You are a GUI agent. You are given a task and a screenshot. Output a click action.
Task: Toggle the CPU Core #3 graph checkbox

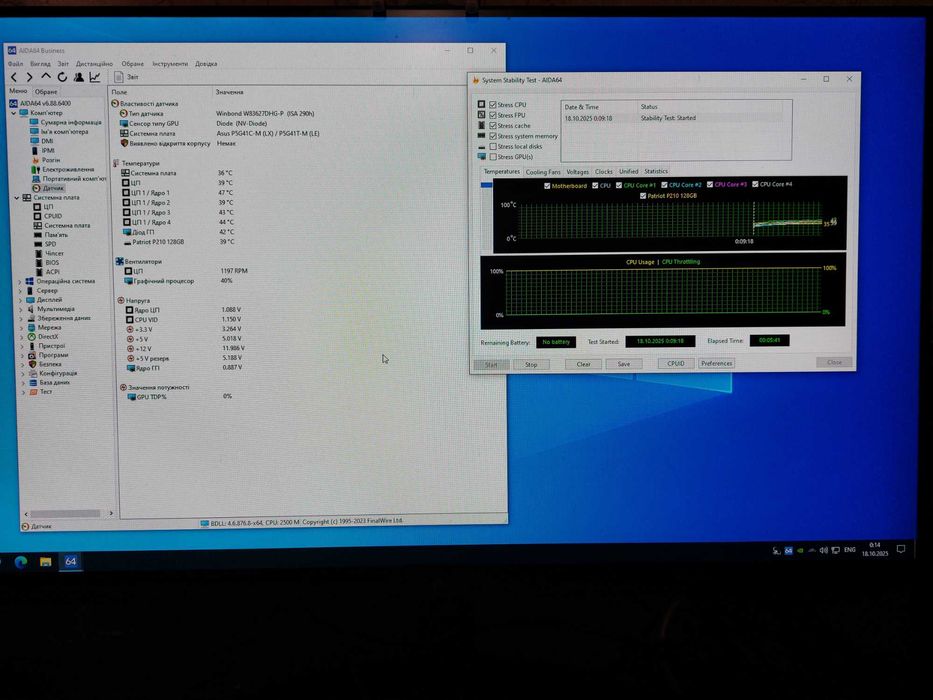pos(710,185)
